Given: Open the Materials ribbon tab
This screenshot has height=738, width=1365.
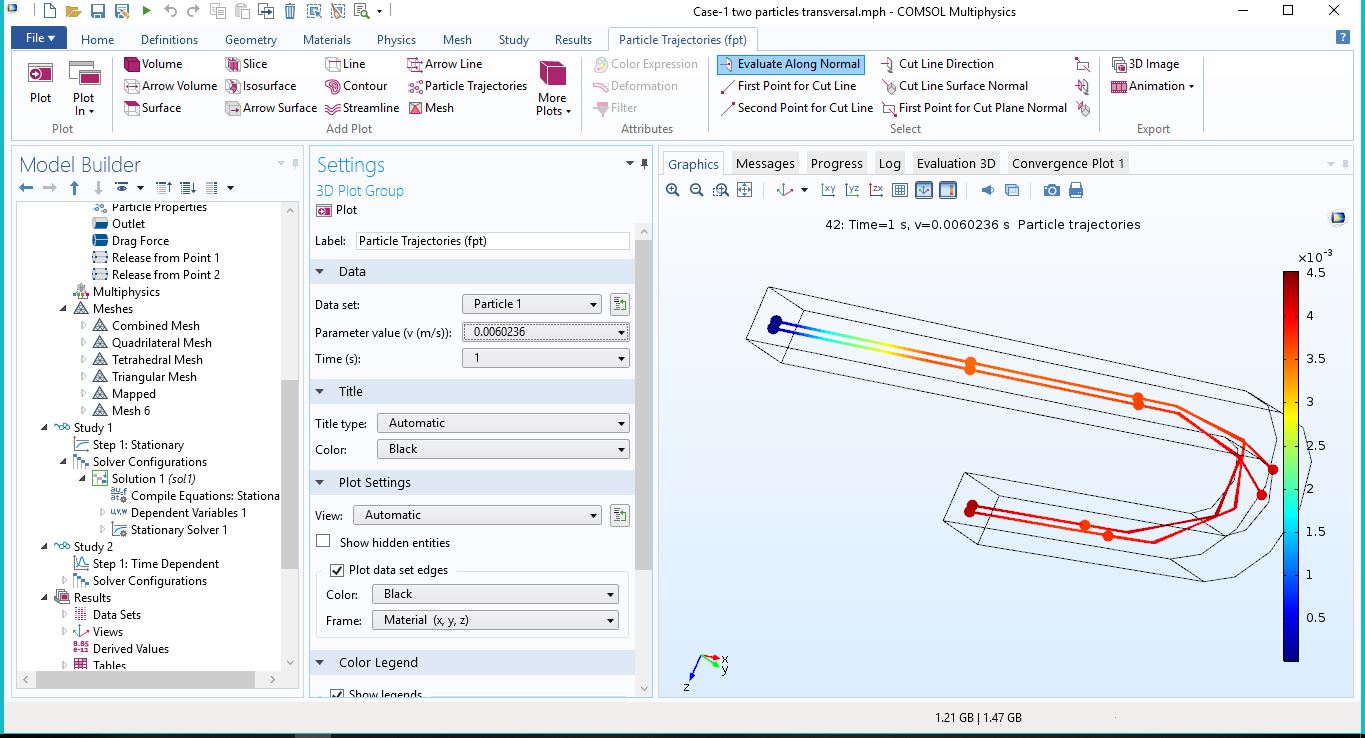Looking at the screenshot, I should [x=327, y=40].
